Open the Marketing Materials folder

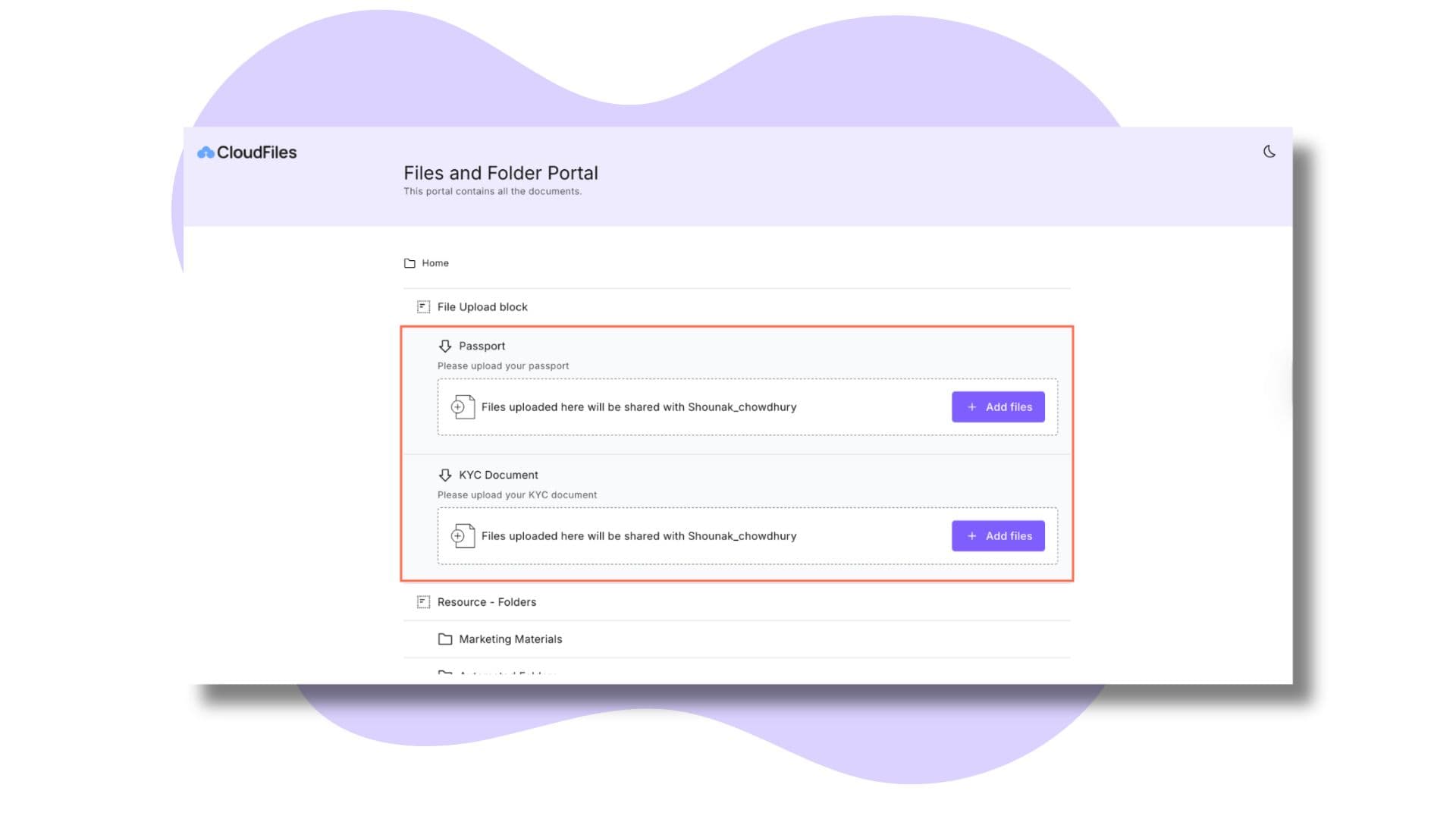pyautogui.click(x=510, y=639)
